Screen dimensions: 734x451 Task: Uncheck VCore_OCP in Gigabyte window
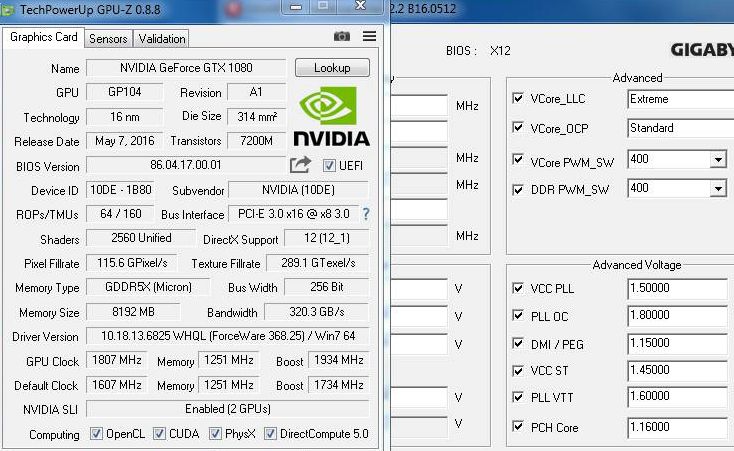pyautogui.click(x=518, y=127)
